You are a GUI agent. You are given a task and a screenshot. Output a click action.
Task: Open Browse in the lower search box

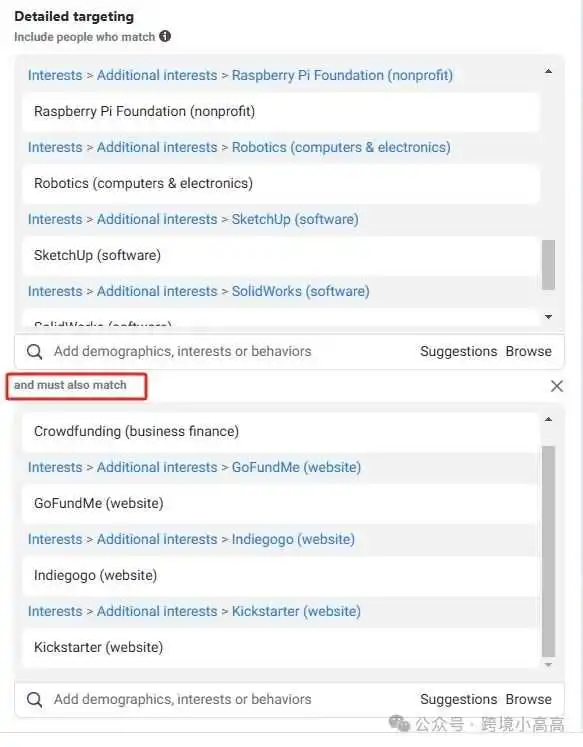pyautogui.click(x=529, y=699)
